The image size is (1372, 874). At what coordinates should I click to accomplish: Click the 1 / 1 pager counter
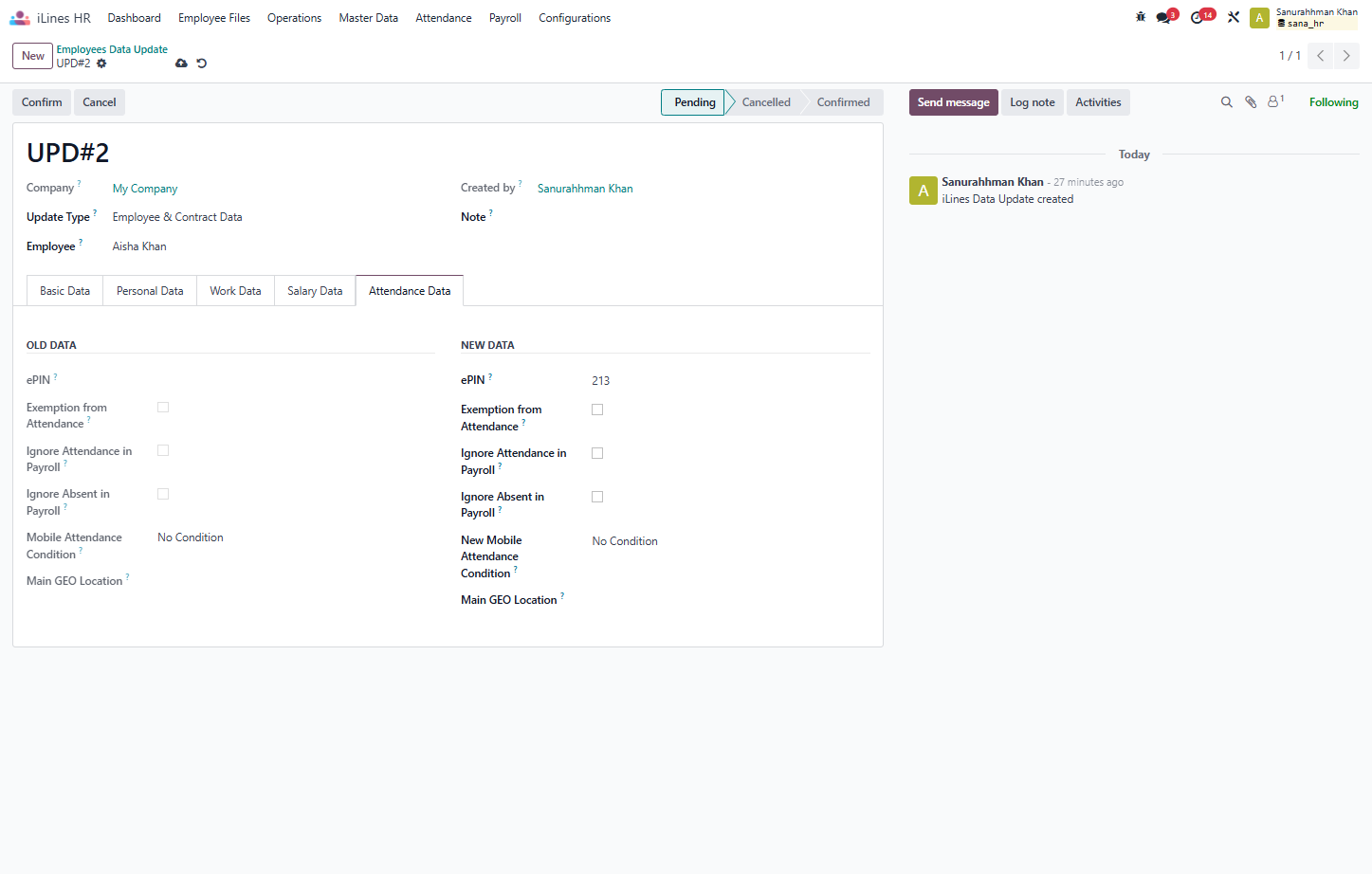pyautogui.click(x=1290, y=56)
